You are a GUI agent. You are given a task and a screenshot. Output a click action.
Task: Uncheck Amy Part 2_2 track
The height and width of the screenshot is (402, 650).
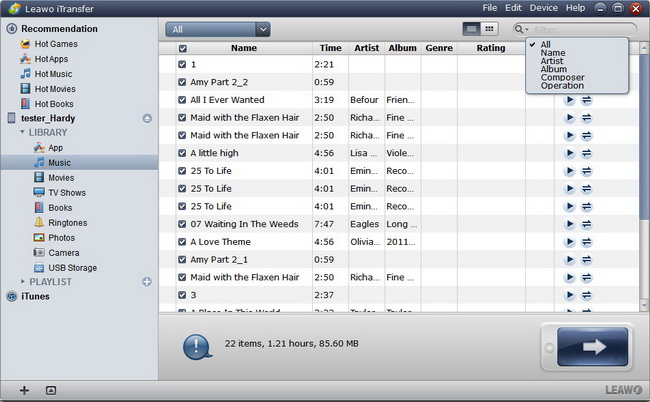[x=182, y=82]
